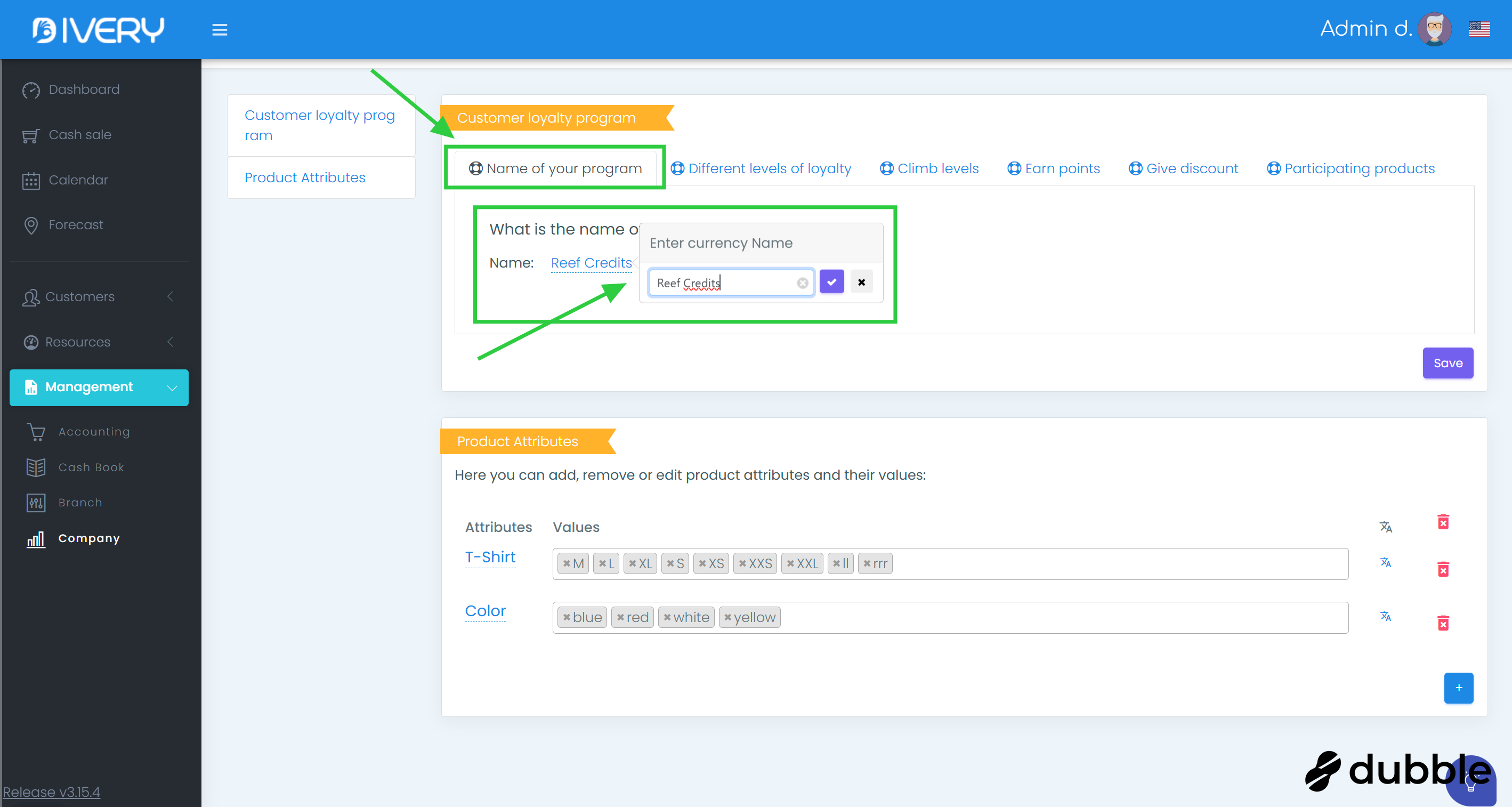Click the hamburger menu icon in header
This screenshot has height=807, width=1512.
coord(220,29)
